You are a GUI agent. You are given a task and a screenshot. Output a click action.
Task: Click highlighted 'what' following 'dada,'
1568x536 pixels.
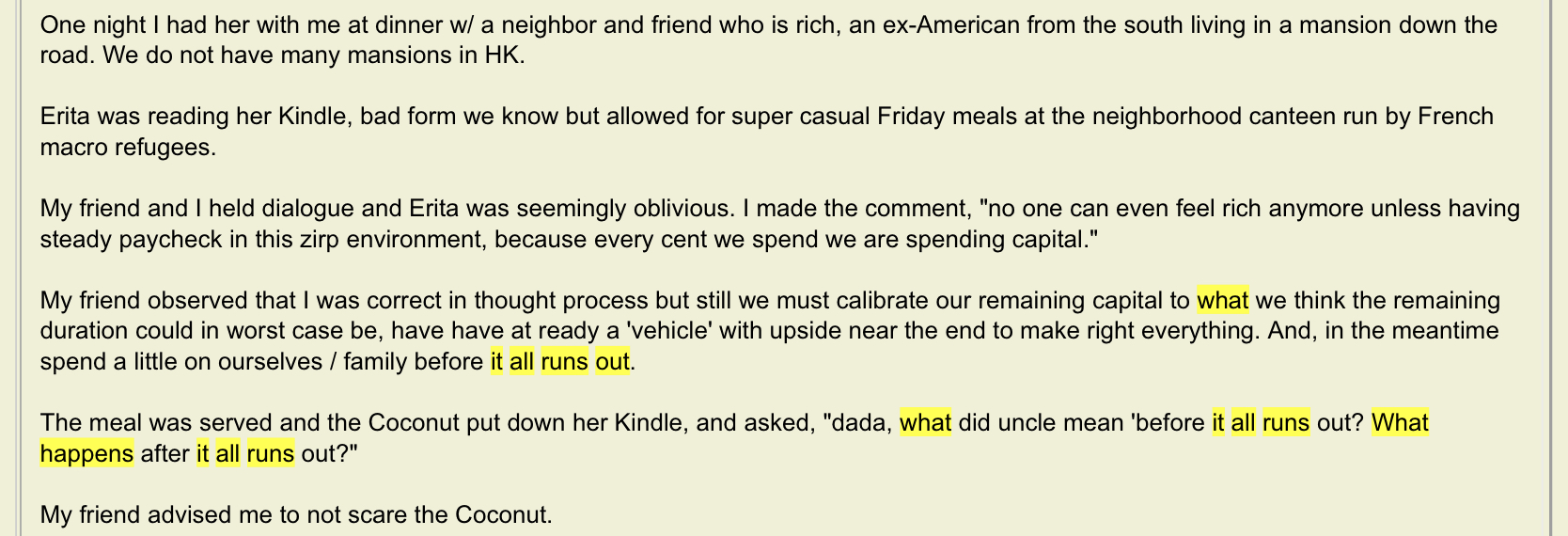click(x=925, y=423)
